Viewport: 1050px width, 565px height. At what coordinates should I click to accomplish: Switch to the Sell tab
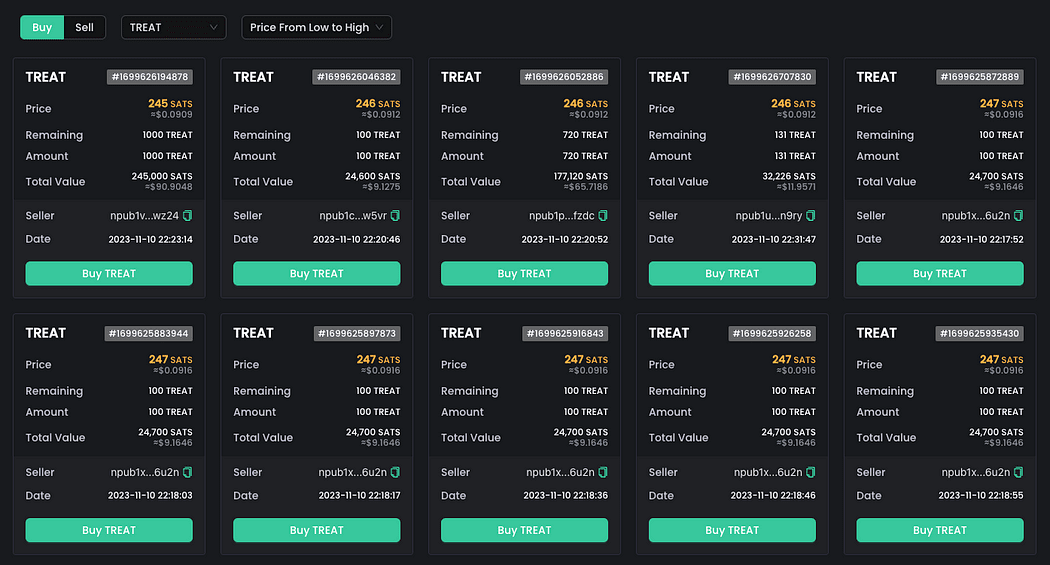click(x=84, y=27)
